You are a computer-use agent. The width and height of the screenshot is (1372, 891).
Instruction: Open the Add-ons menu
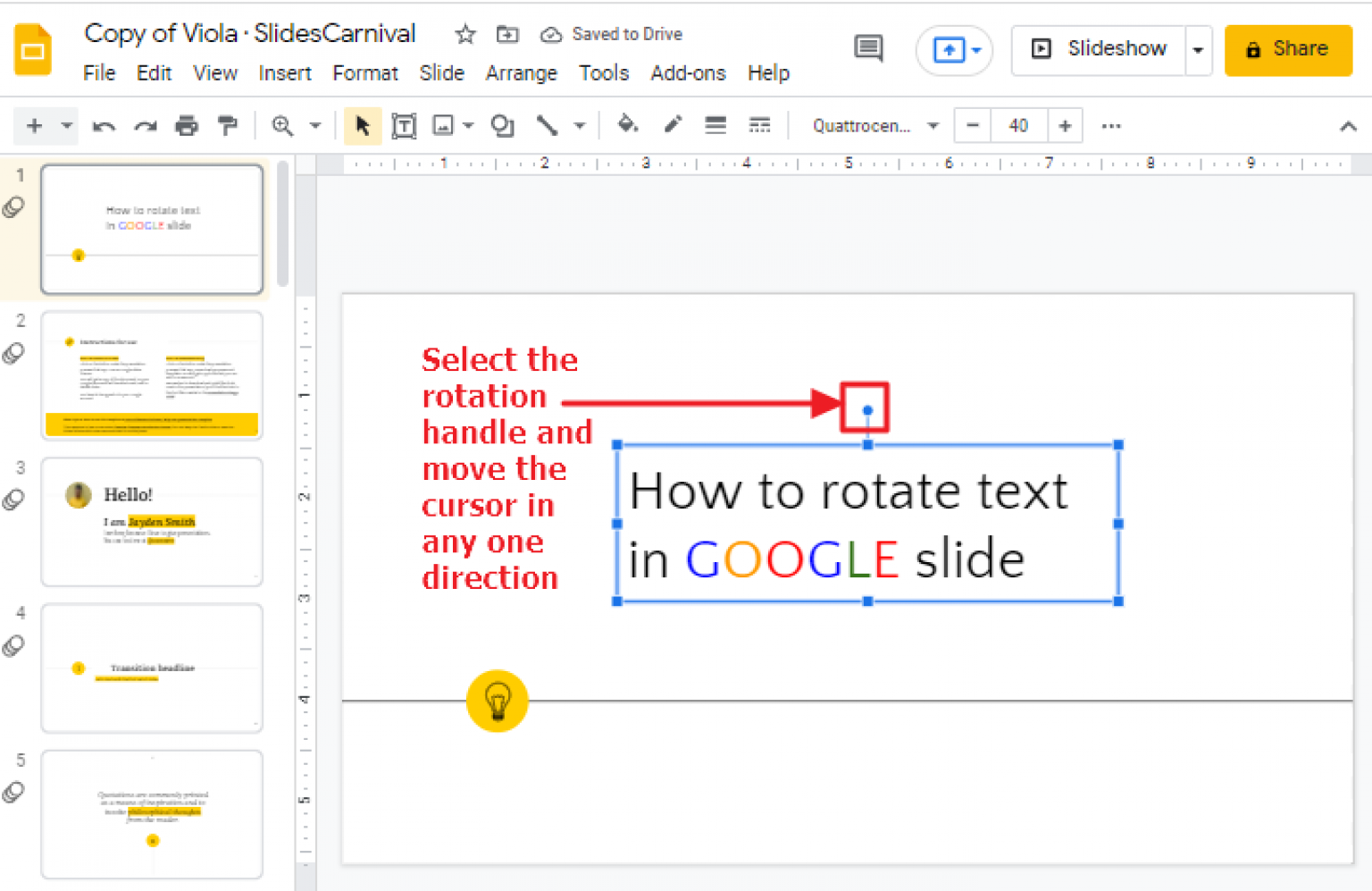tap(688, 73)
